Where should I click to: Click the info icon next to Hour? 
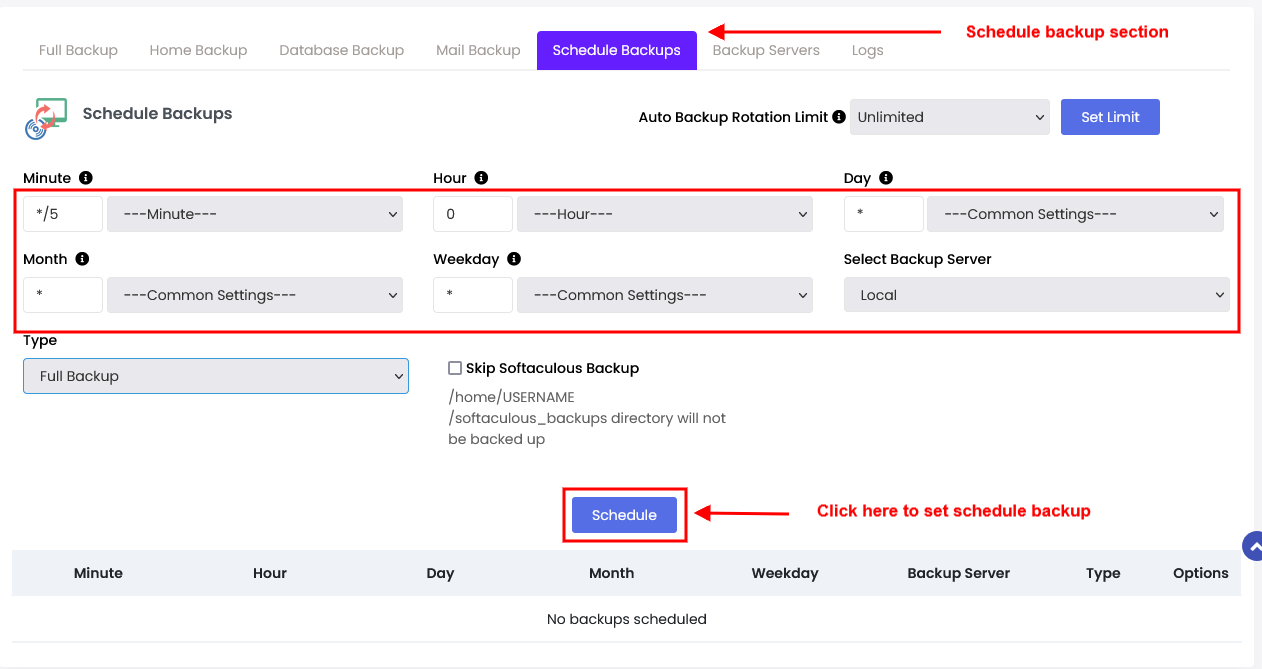coord(481,178)
